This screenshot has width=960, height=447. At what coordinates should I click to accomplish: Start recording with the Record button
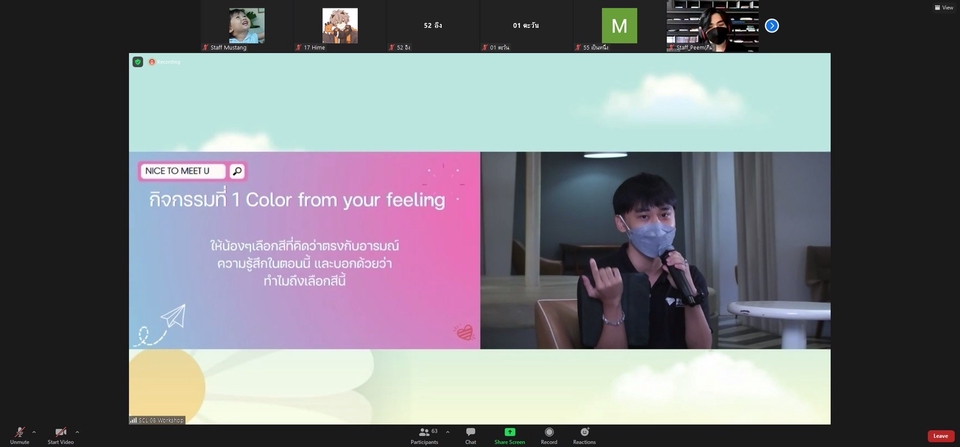click(x=549, y=434)
